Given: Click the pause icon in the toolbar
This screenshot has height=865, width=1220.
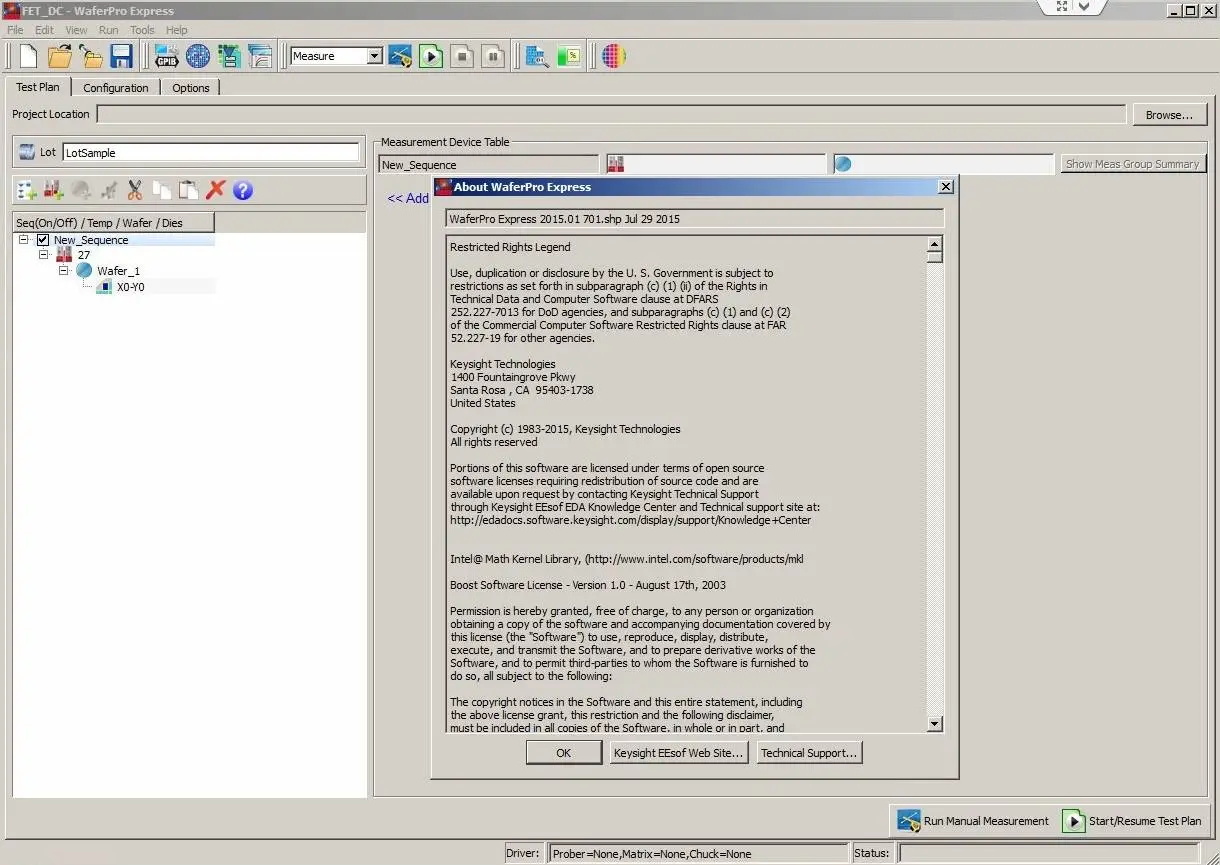Looking at the screenshot, I should [x=493, y=56].
